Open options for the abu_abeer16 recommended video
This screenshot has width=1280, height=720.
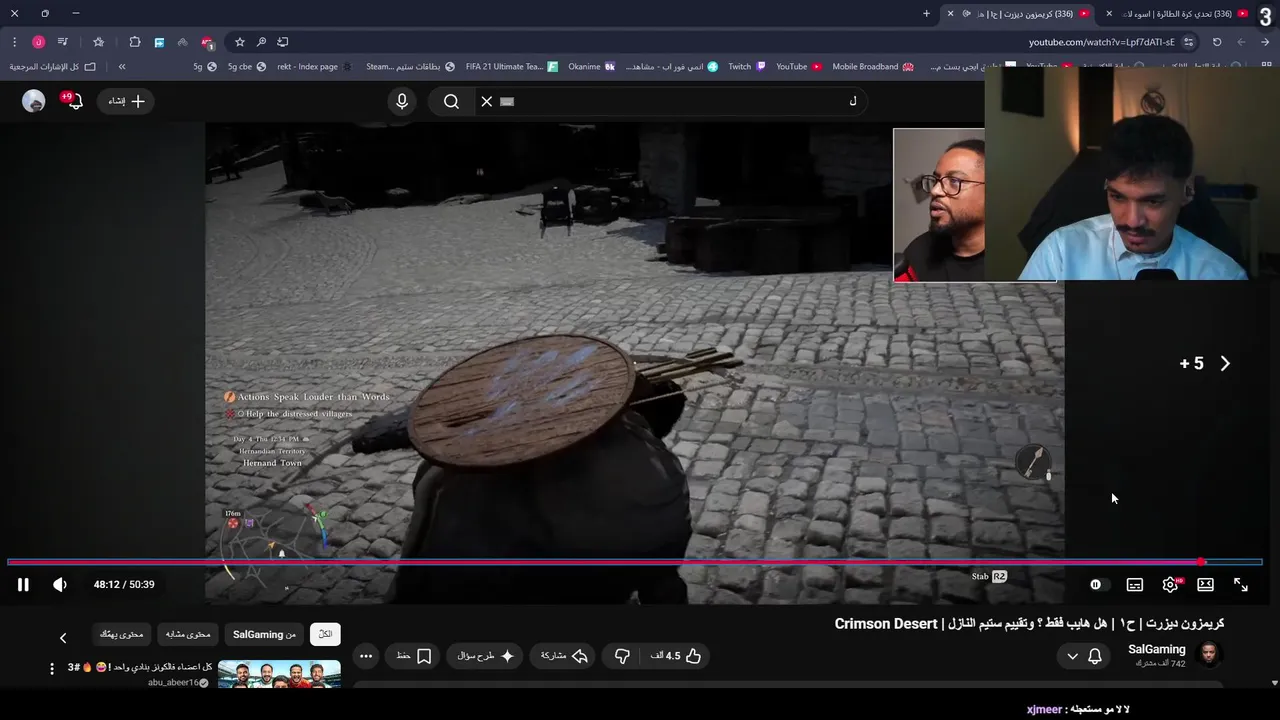click(52, 668)
